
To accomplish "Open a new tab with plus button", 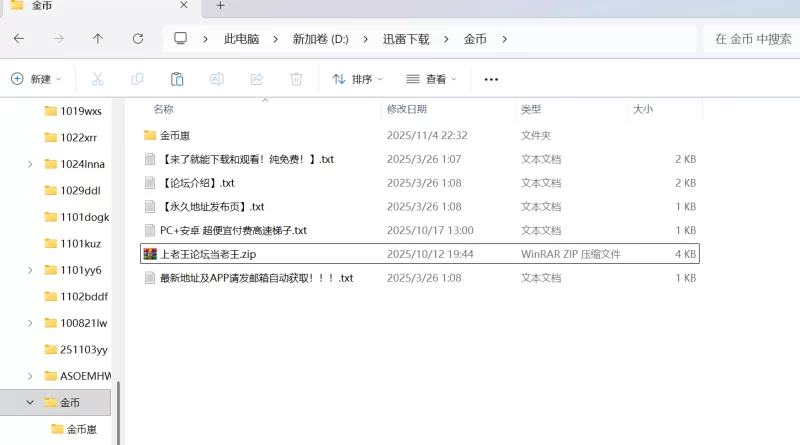I will point(221,6).
